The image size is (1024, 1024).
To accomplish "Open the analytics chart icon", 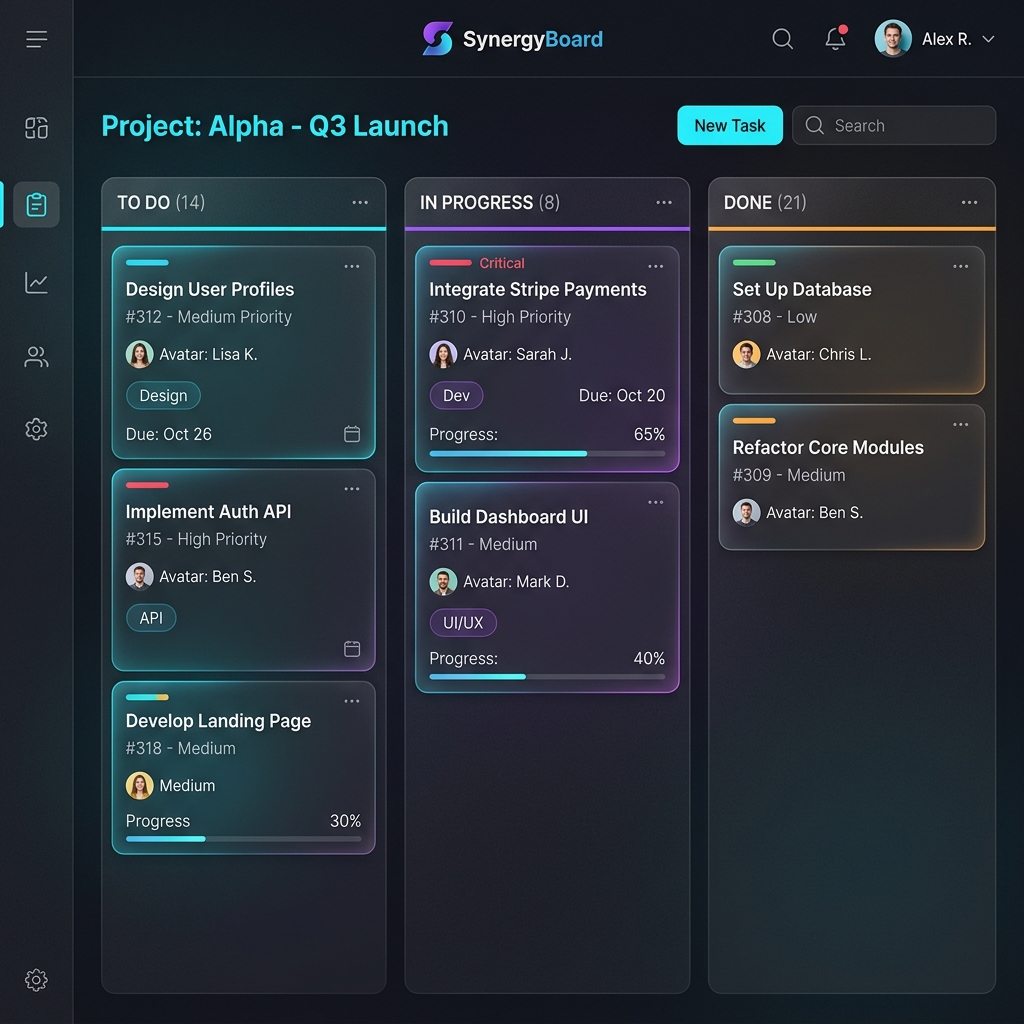I will (36, 282).
